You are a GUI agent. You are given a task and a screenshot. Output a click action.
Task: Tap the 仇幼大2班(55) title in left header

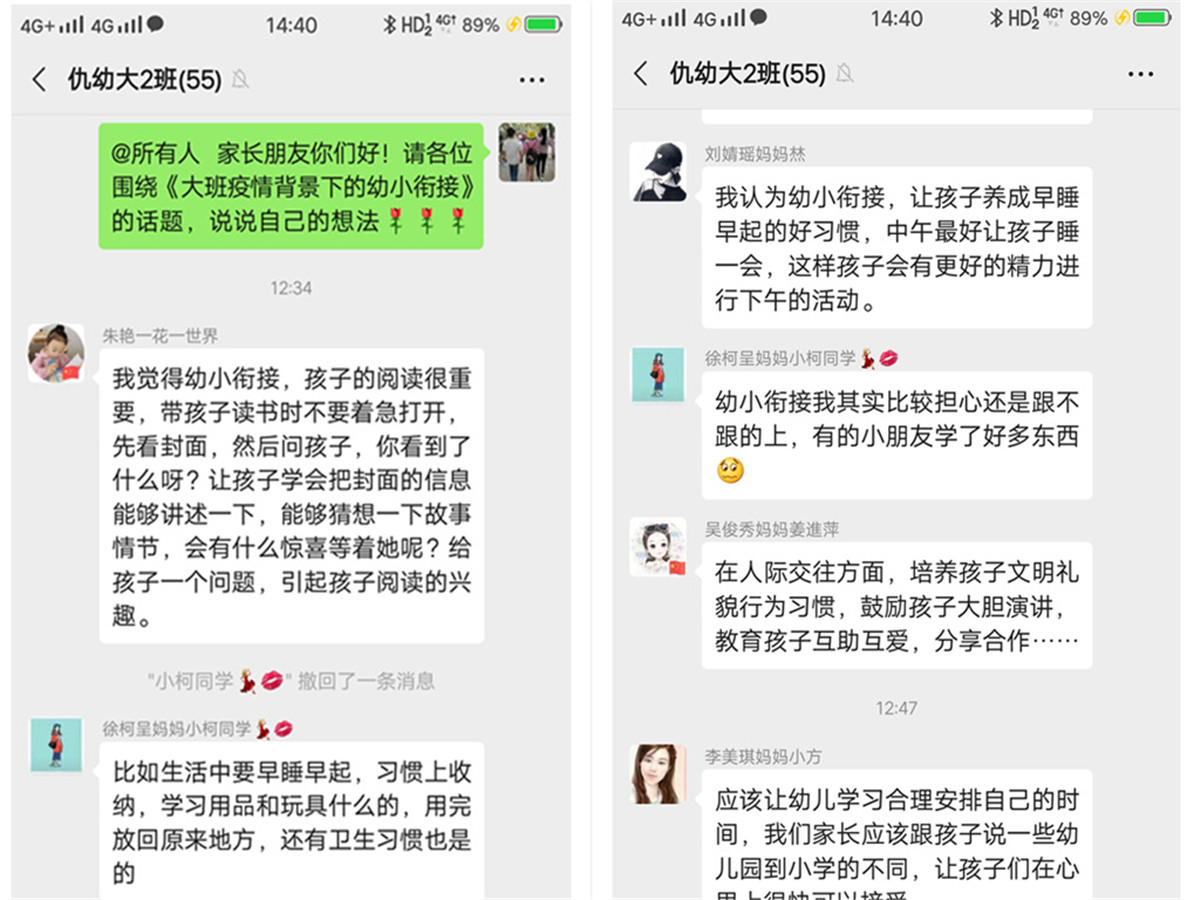click(x=144, y=80)
